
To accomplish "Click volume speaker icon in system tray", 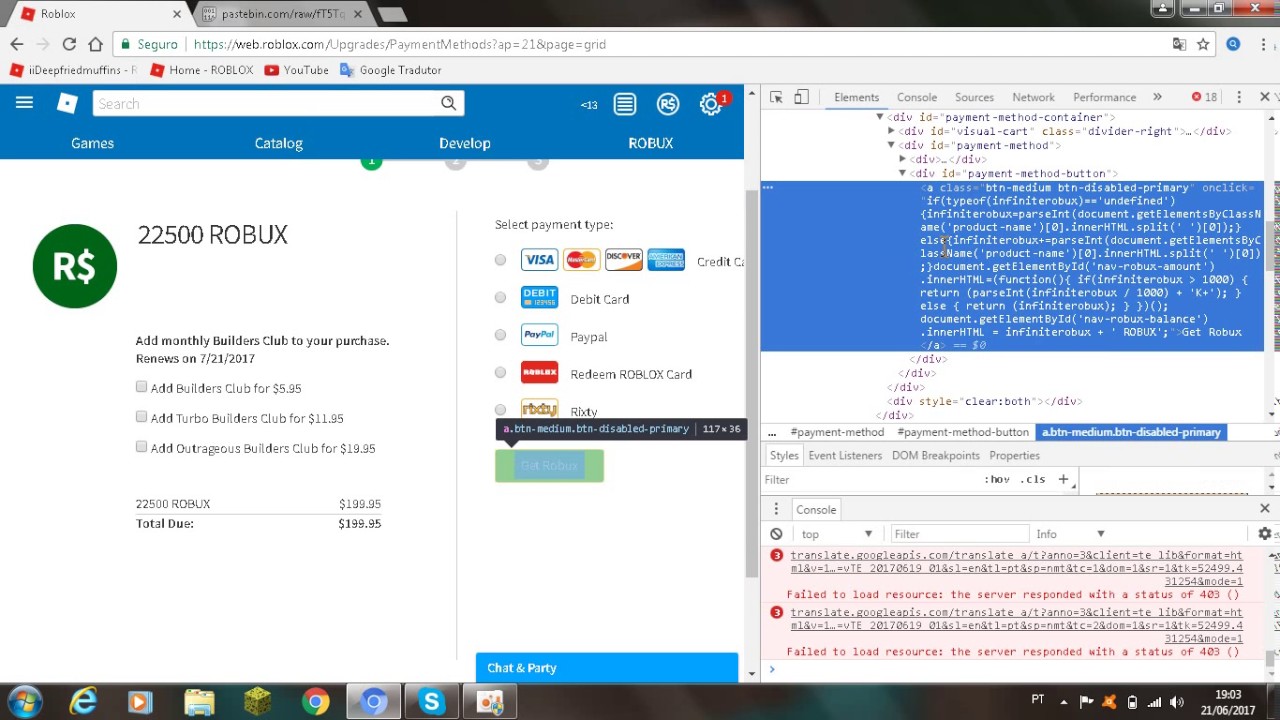I will tap(1177, 702).
